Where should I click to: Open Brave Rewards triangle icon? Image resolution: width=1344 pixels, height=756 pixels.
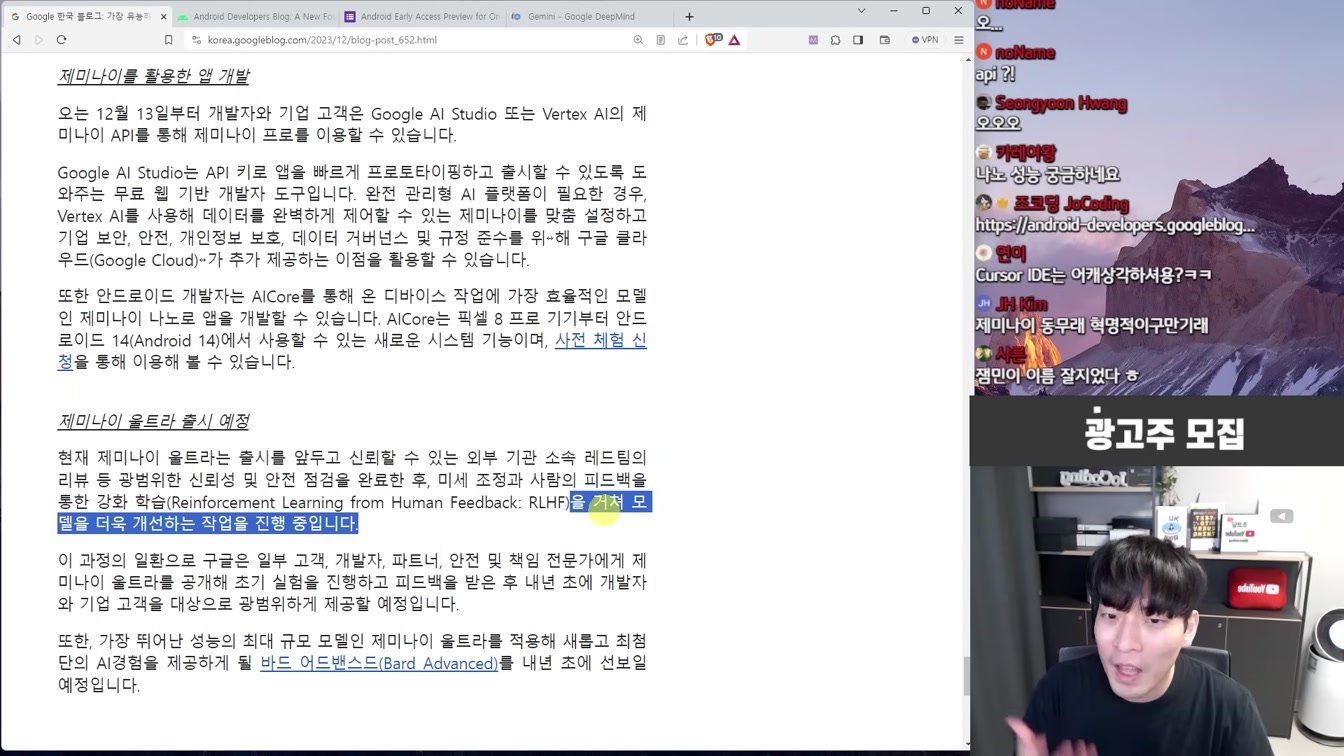coord(734,40)
